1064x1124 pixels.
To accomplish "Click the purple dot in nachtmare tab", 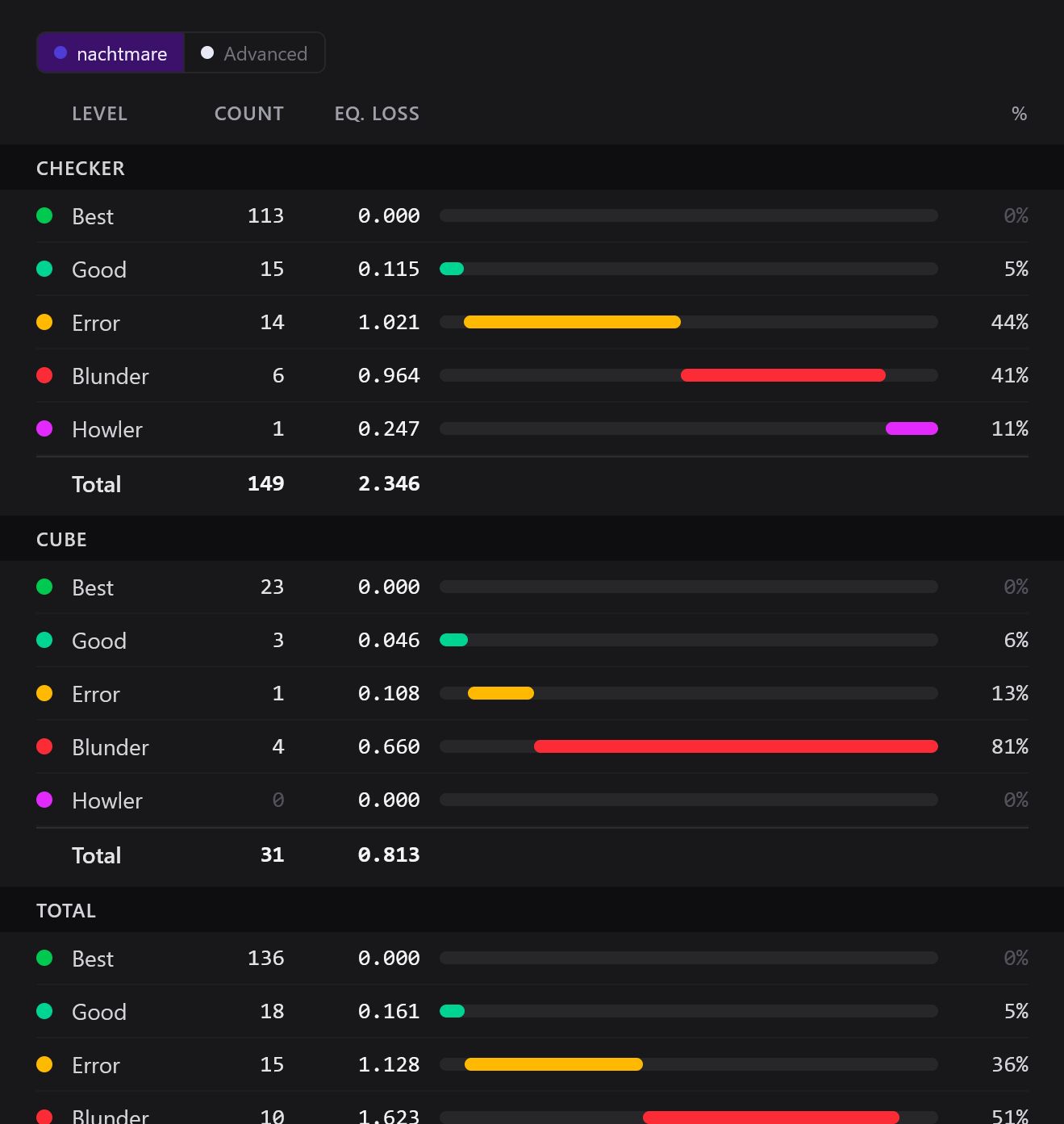I will pyautogui.click(x=61, y=52).
